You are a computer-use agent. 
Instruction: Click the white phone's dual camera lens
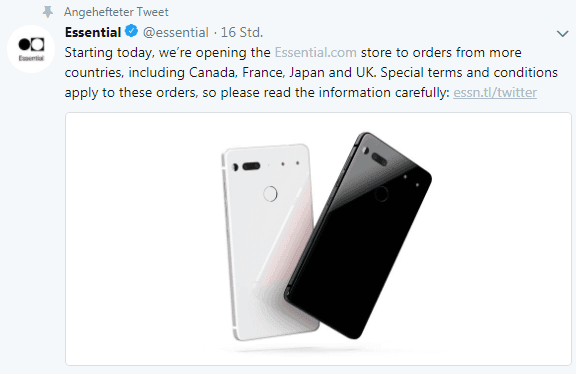pos(251,166)
